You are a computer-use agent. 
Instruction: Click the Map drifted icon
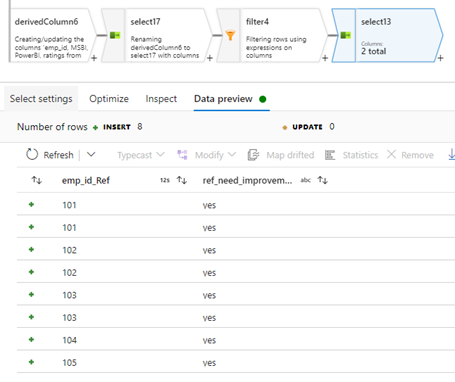pyautogui.click(x=253, y=155)
